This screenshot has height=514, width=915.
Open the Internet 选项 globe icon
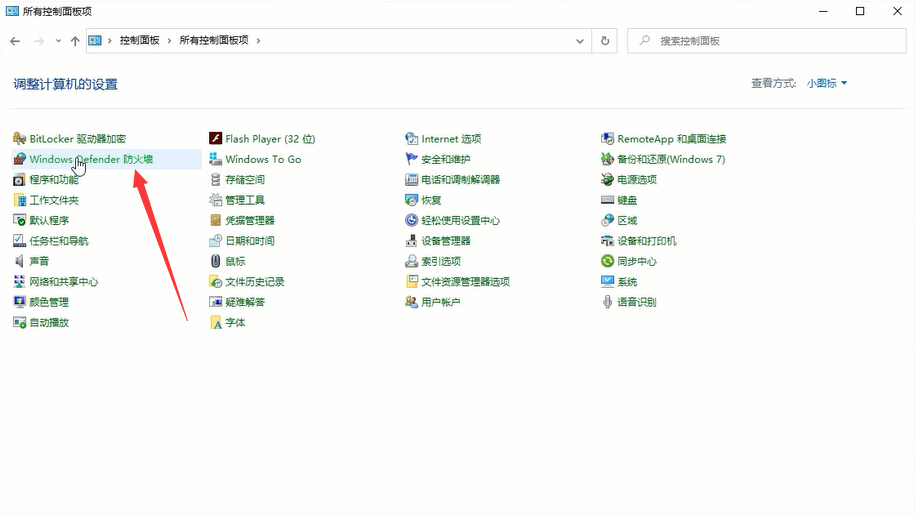(411, 139)
